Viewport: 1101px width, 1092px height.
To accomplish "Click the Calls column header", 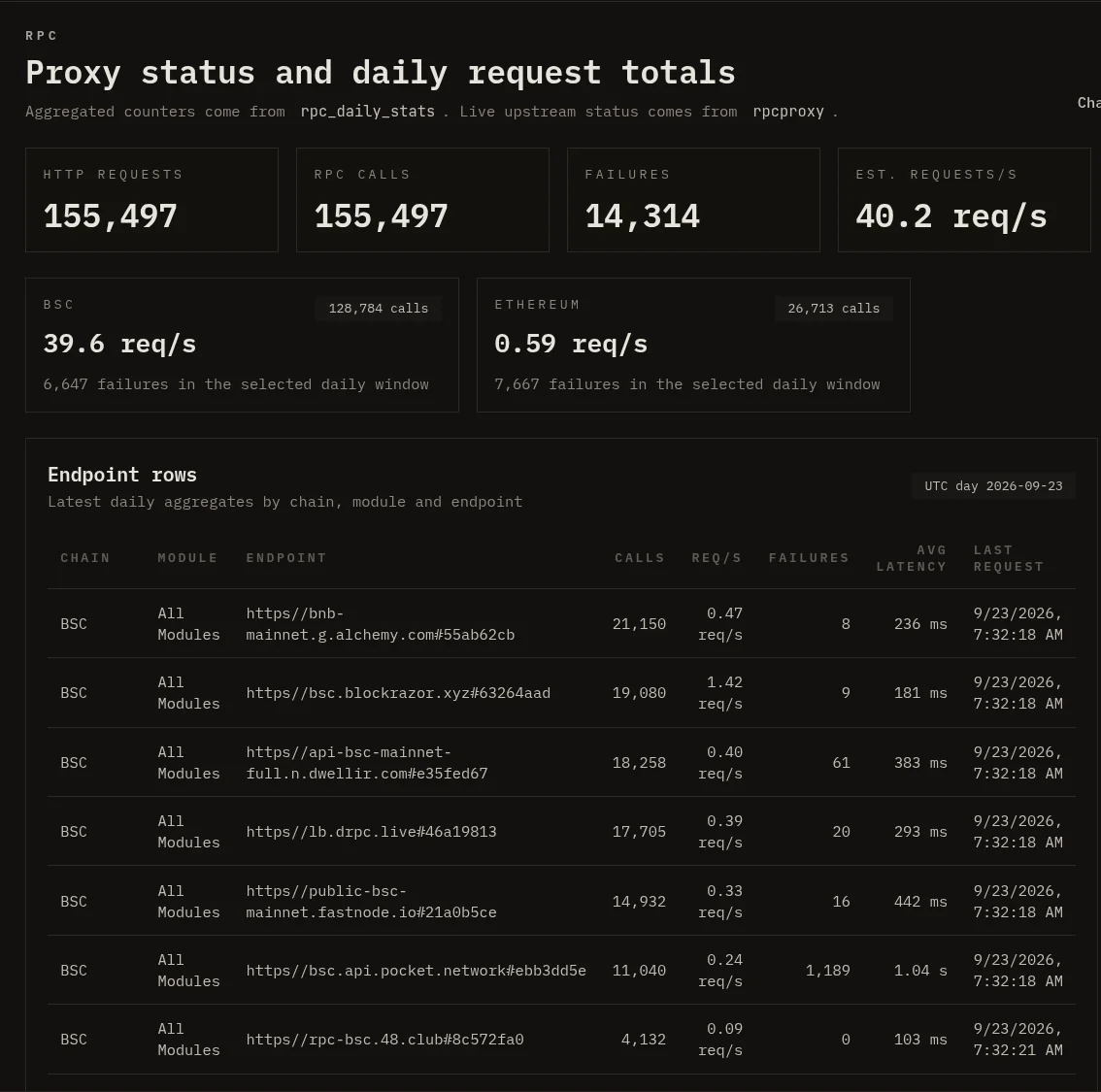I will 640,558.
